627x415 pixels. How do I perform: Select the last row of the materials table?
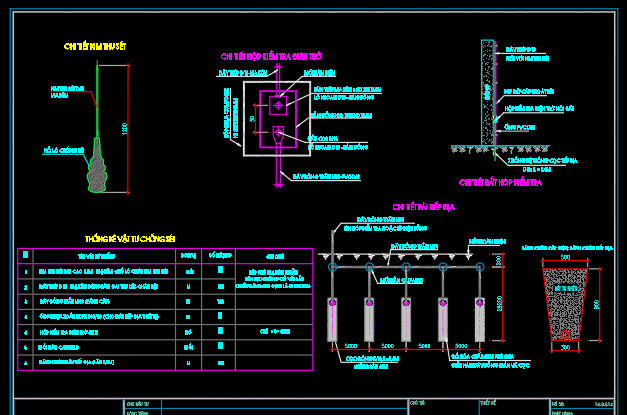(x=165, y=363)
